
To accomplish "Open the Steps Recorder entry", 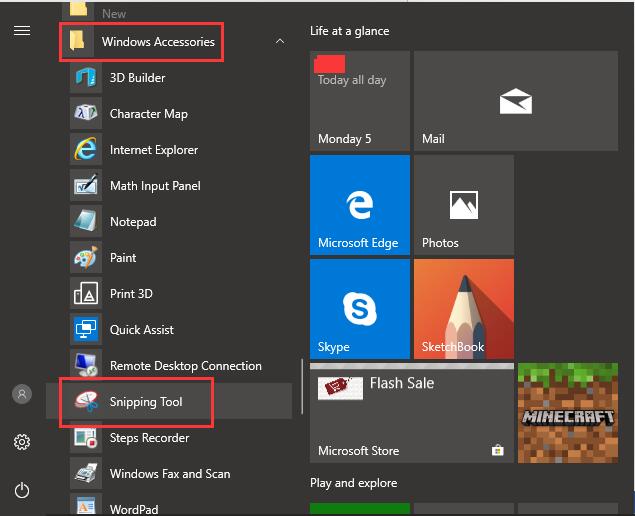I will coord(169,437).
